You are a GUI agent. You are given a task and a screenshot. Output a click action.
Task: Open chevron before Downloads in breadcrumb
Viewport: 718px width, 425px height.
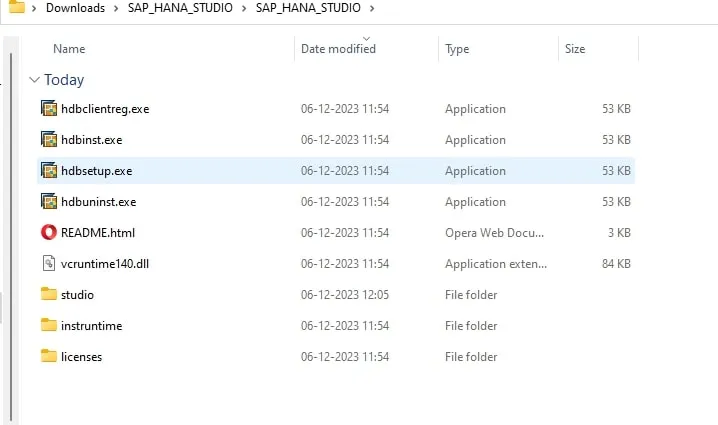click(34, 8)
